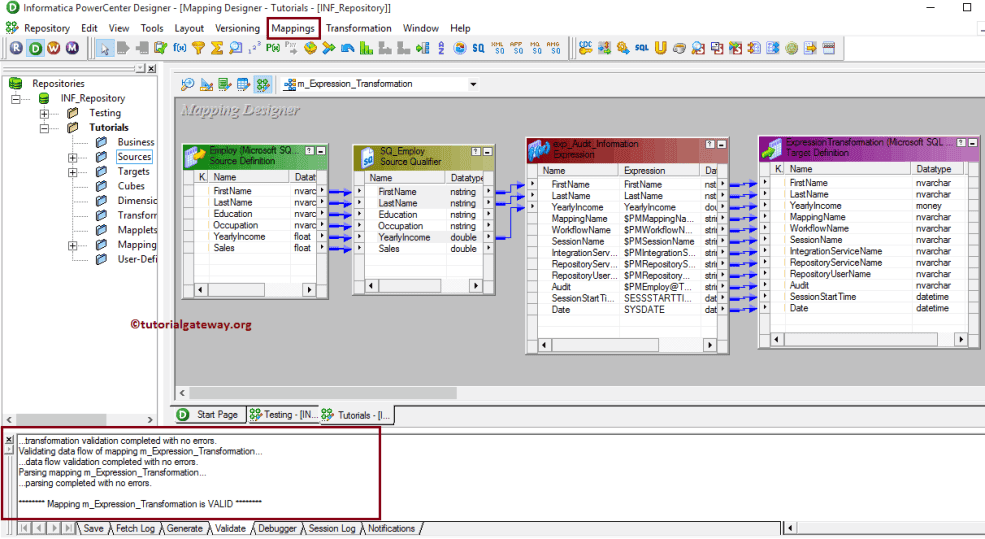Open the Mappings menu
The image size is (985, 539).
[x=293, y=28]
